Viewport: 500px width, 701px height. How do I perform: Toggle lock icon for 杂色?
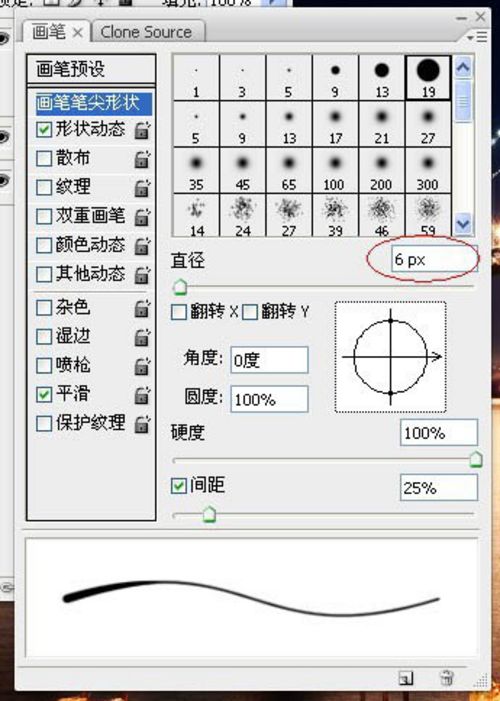coord(142,308)
